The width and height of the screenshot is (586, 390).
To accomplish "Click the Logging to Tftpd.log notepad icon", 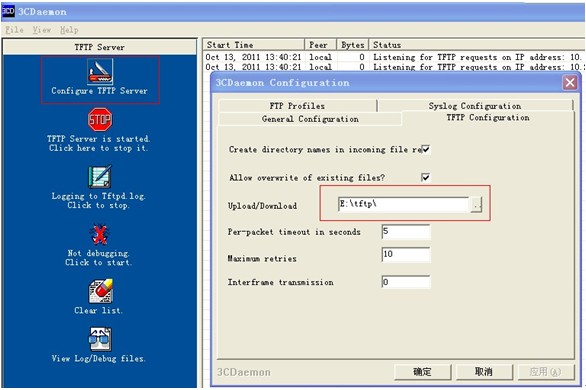I will click(x=100, y=176).
